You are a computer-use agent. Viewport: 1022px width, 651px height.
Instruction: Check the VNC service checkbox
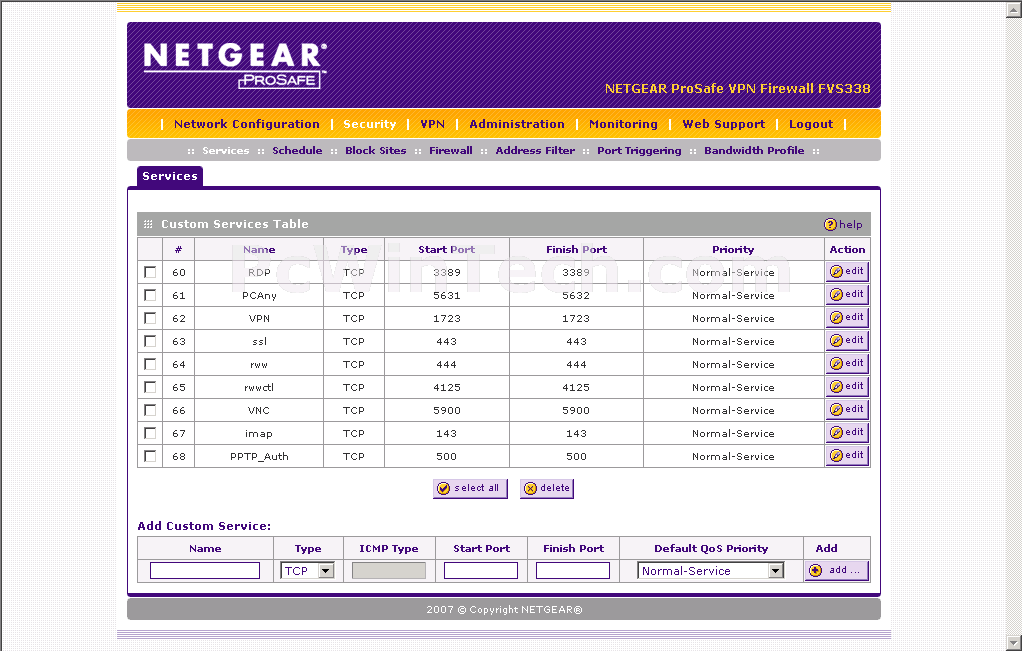pyautogui.click(x=150, y=410)
